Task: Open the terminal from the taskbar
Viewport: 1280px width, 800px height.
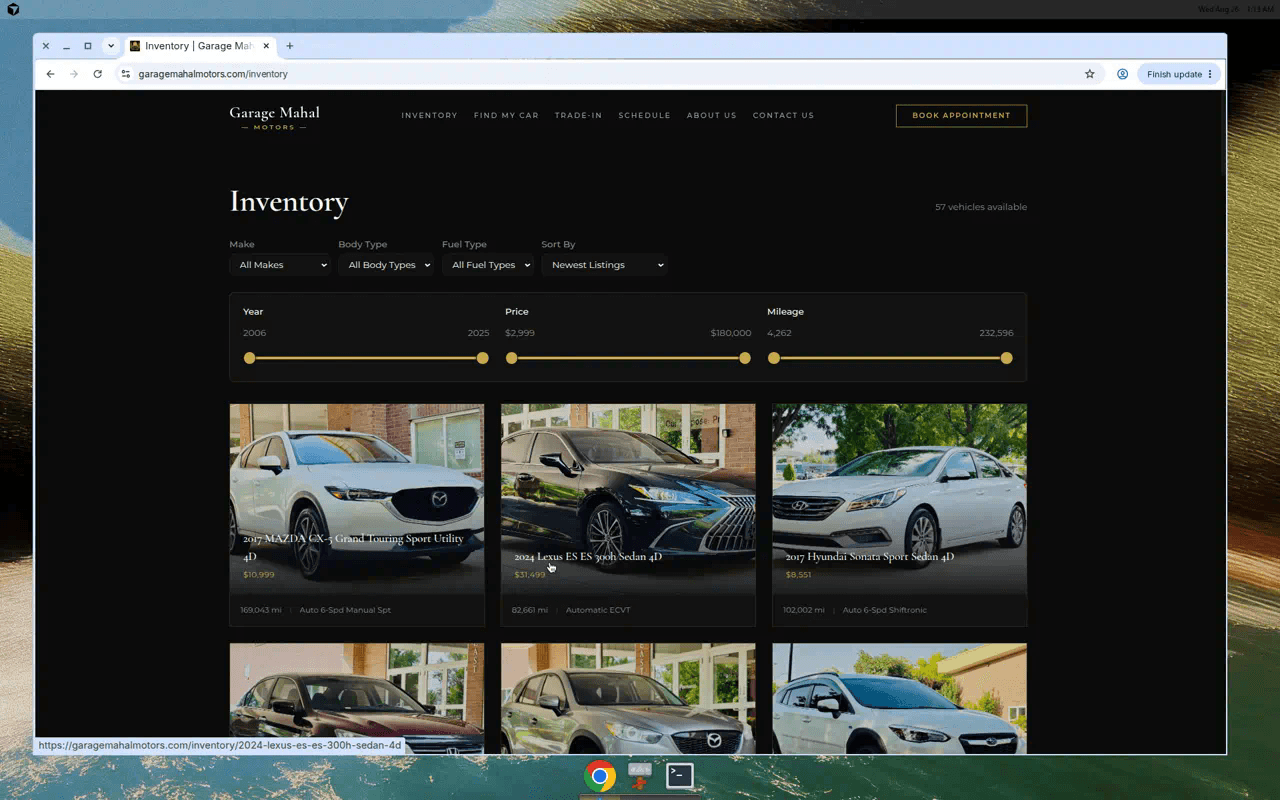Action: (680, 776)
